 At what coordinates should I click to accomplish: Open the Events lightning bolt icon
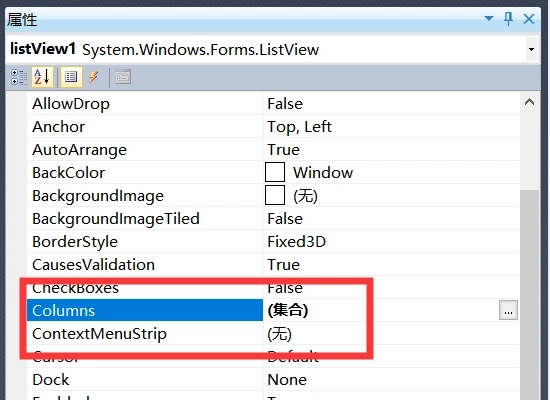[x=93, y=77]
